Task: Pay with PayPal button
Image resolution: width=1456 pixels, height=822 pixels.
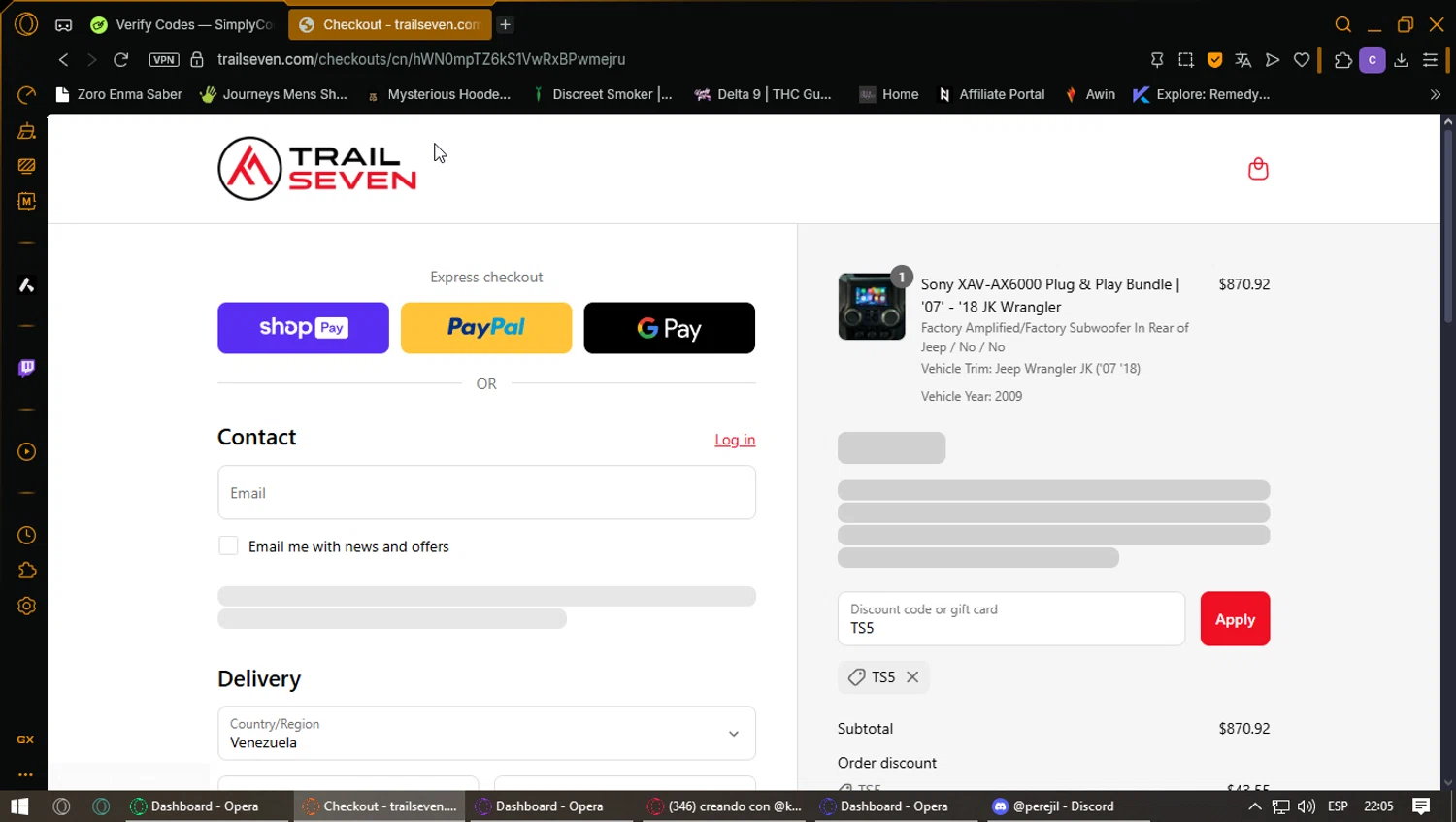Action: click(486, 328)
